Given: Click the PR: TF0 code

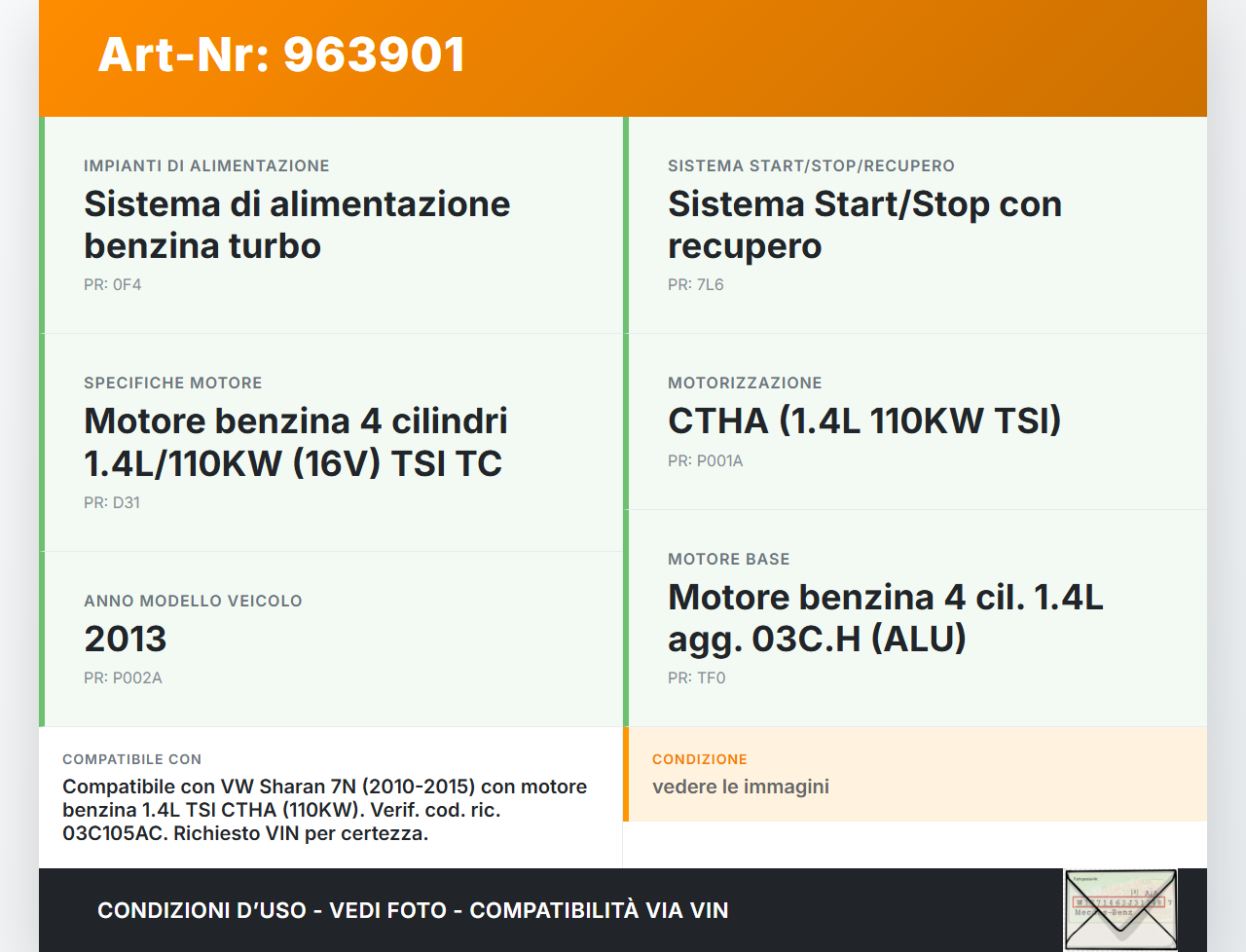Looking at the screenshot, I should [x=697, y=678].
